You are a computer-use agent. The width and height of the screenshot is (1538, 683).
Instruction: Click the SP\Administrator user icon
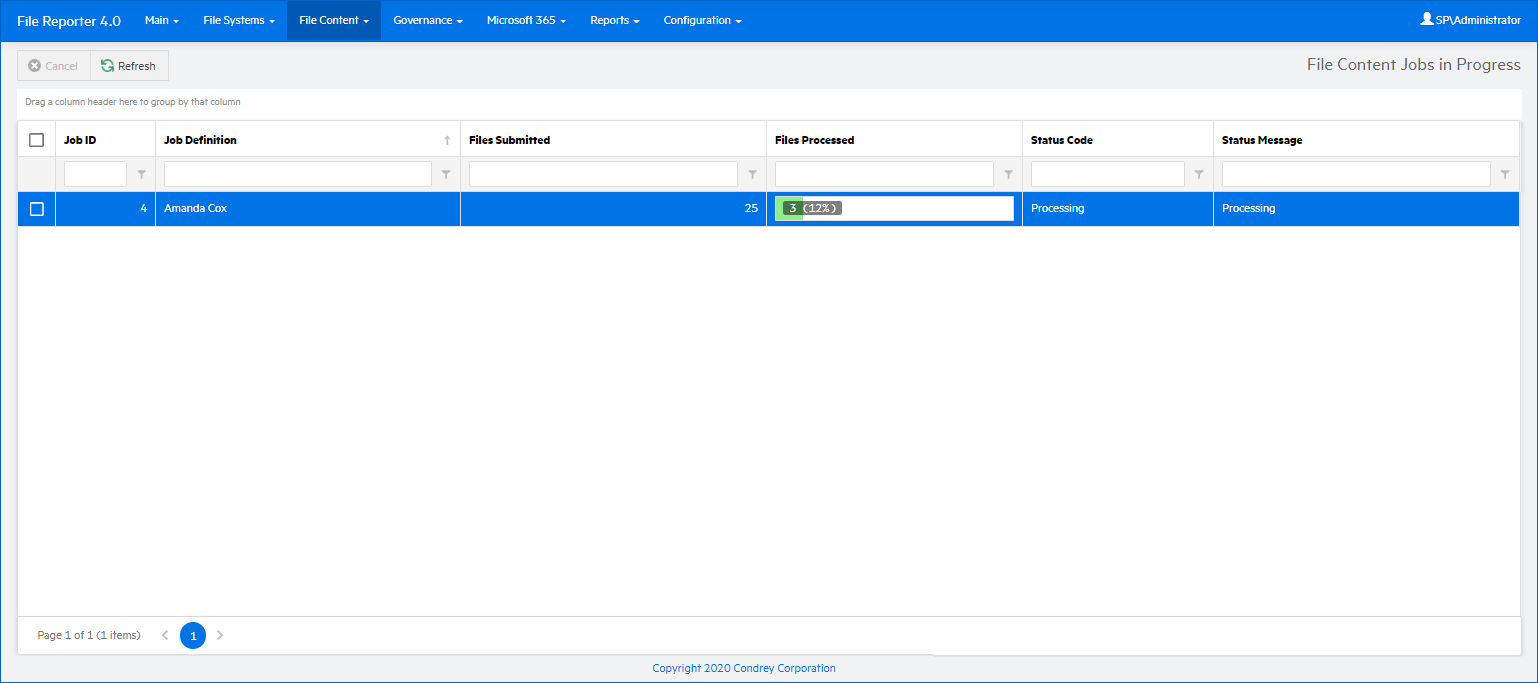1427,19
